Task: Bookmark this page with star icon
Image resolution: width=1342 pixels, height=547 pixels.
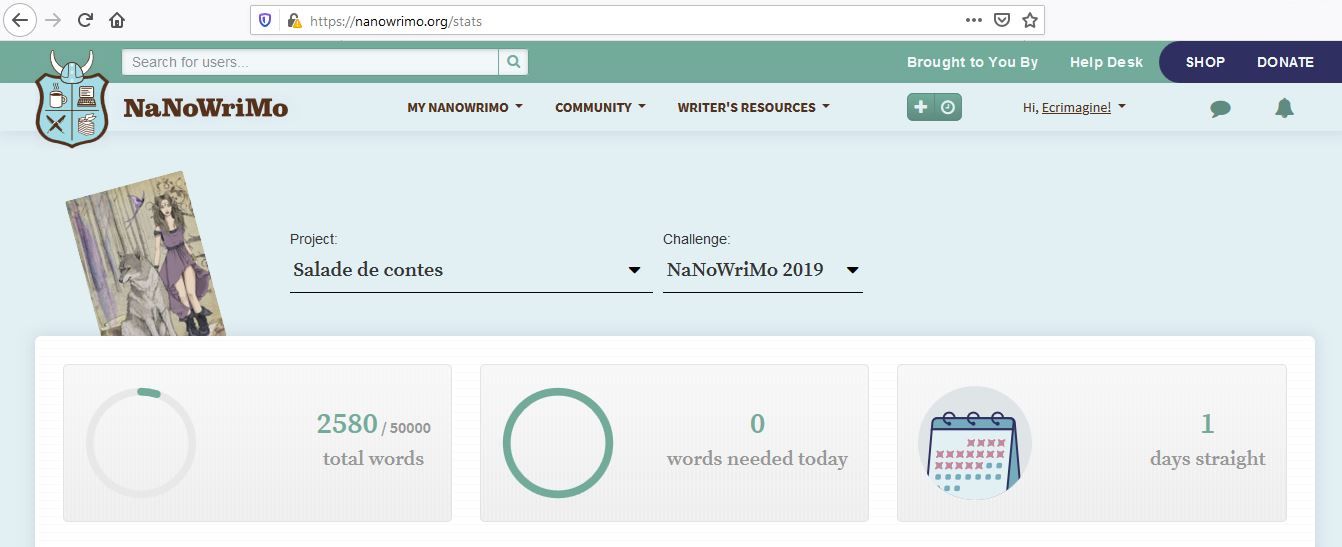Action: (1029, 20)
